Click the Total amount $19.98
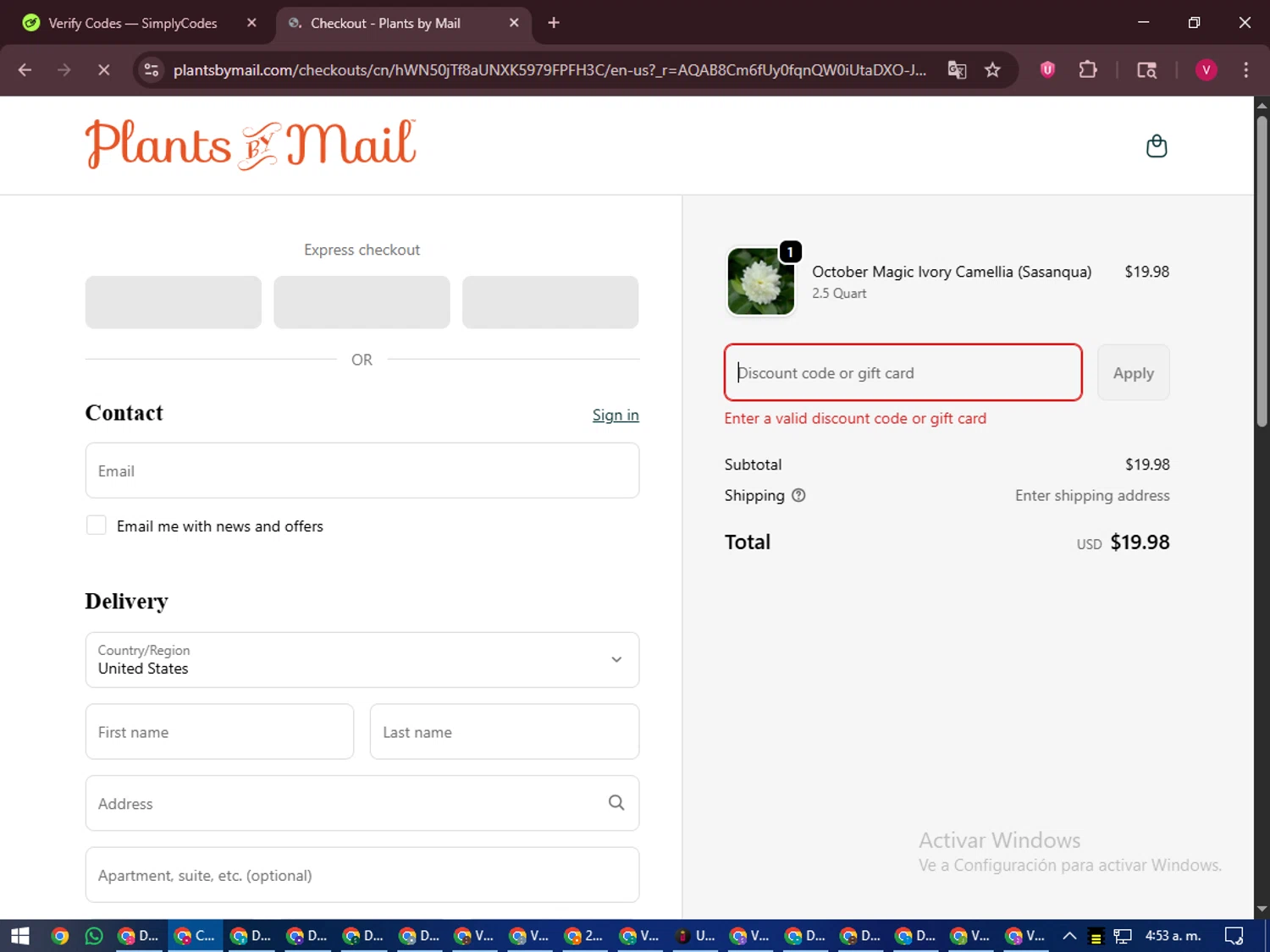The height and width of the screenshot is (952, 1270). coord(1140,542)
